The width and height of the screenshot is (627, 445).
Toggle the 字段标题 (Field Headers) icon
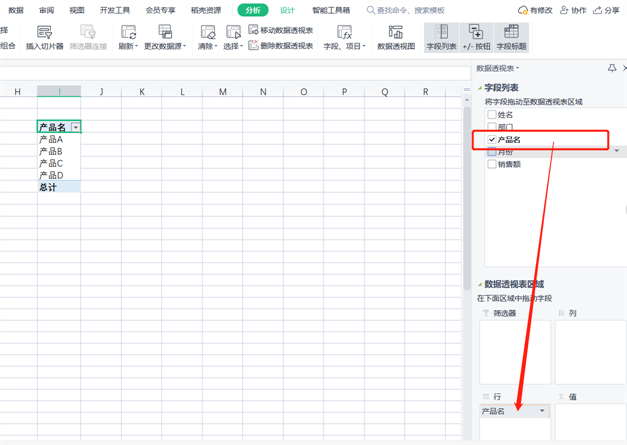[511, 38]
